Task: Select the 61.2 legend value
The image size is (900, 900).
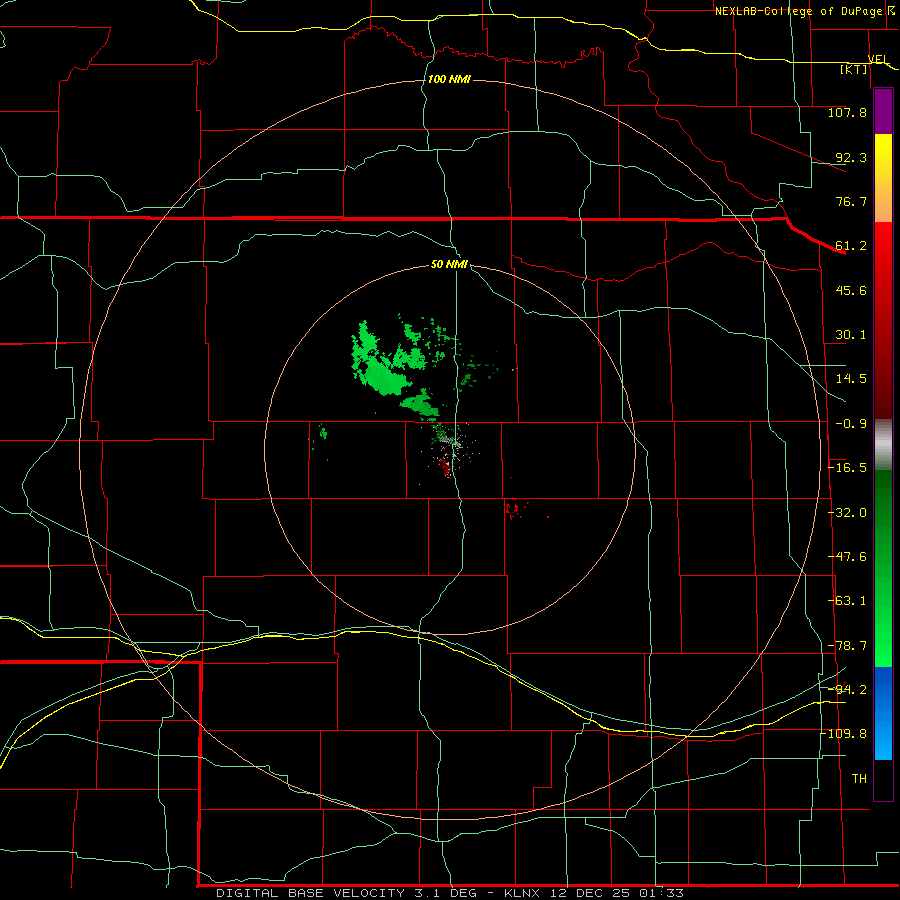Action: pos(851,246)
